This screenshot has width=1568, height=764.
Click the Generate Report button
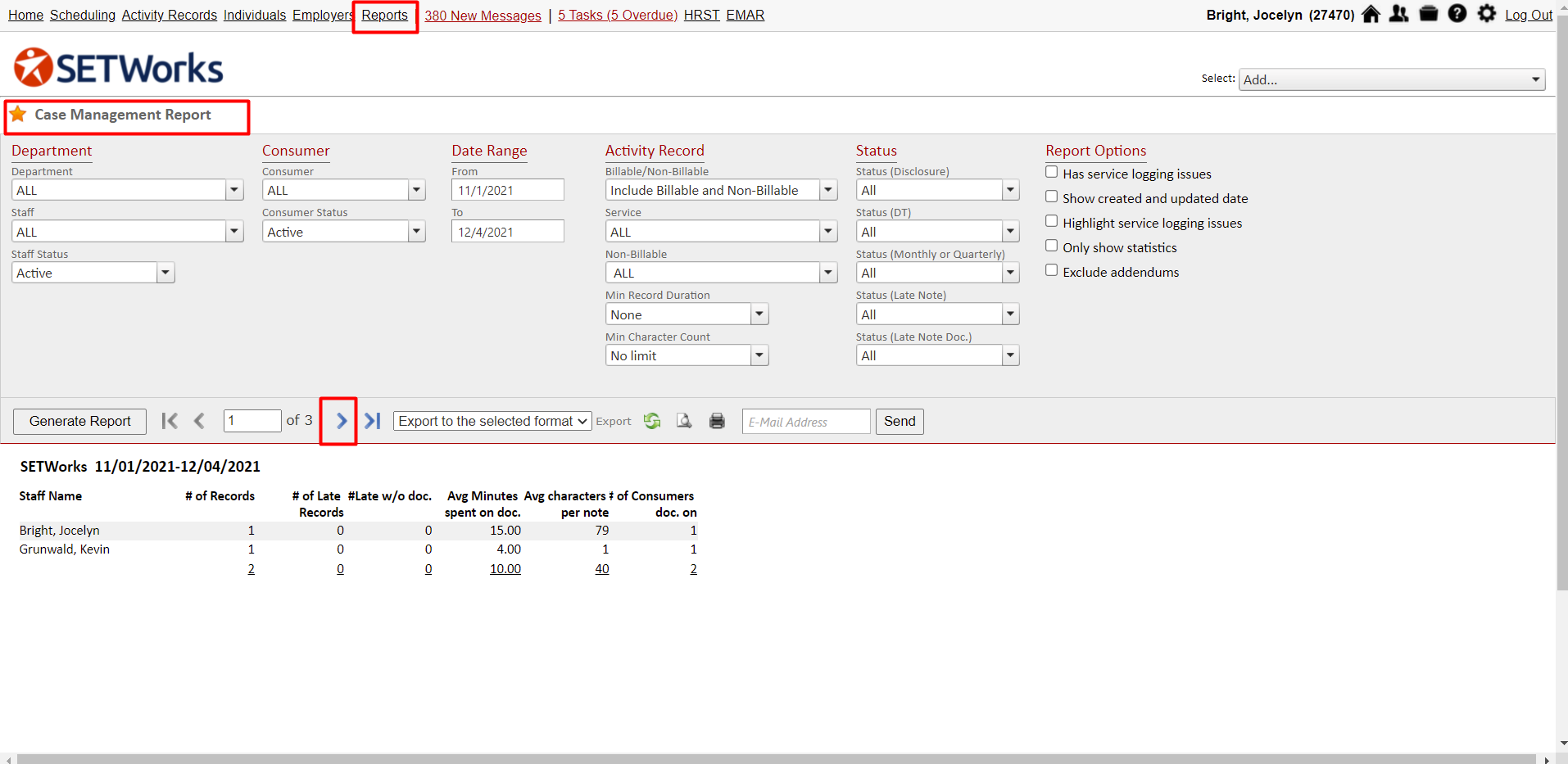coord(79,421)
